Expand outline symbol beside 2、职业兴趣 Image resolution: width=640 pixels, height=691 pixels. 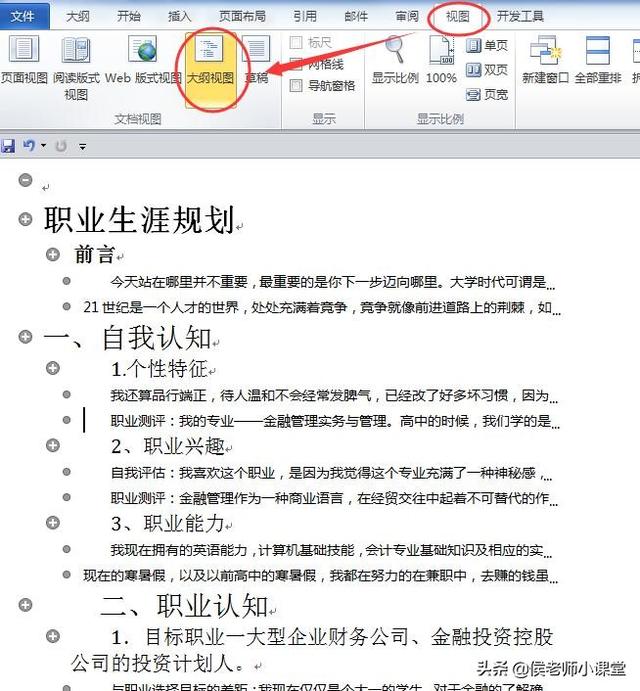click(x=53, y=446)
